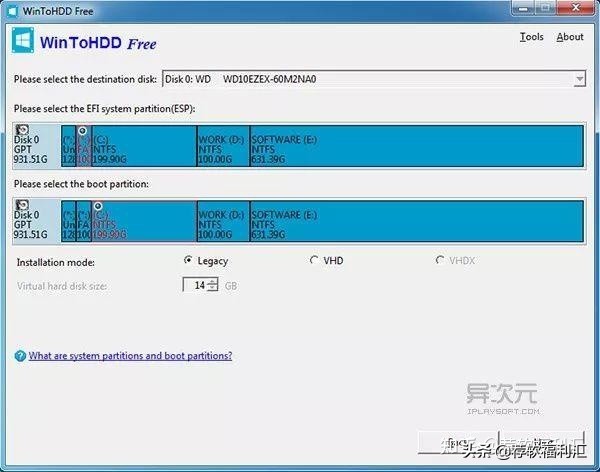Choose (C:) NTFS 199.90G as the ESP partition
This screenshot has height=472, width=600.
[x=144, y=146]
